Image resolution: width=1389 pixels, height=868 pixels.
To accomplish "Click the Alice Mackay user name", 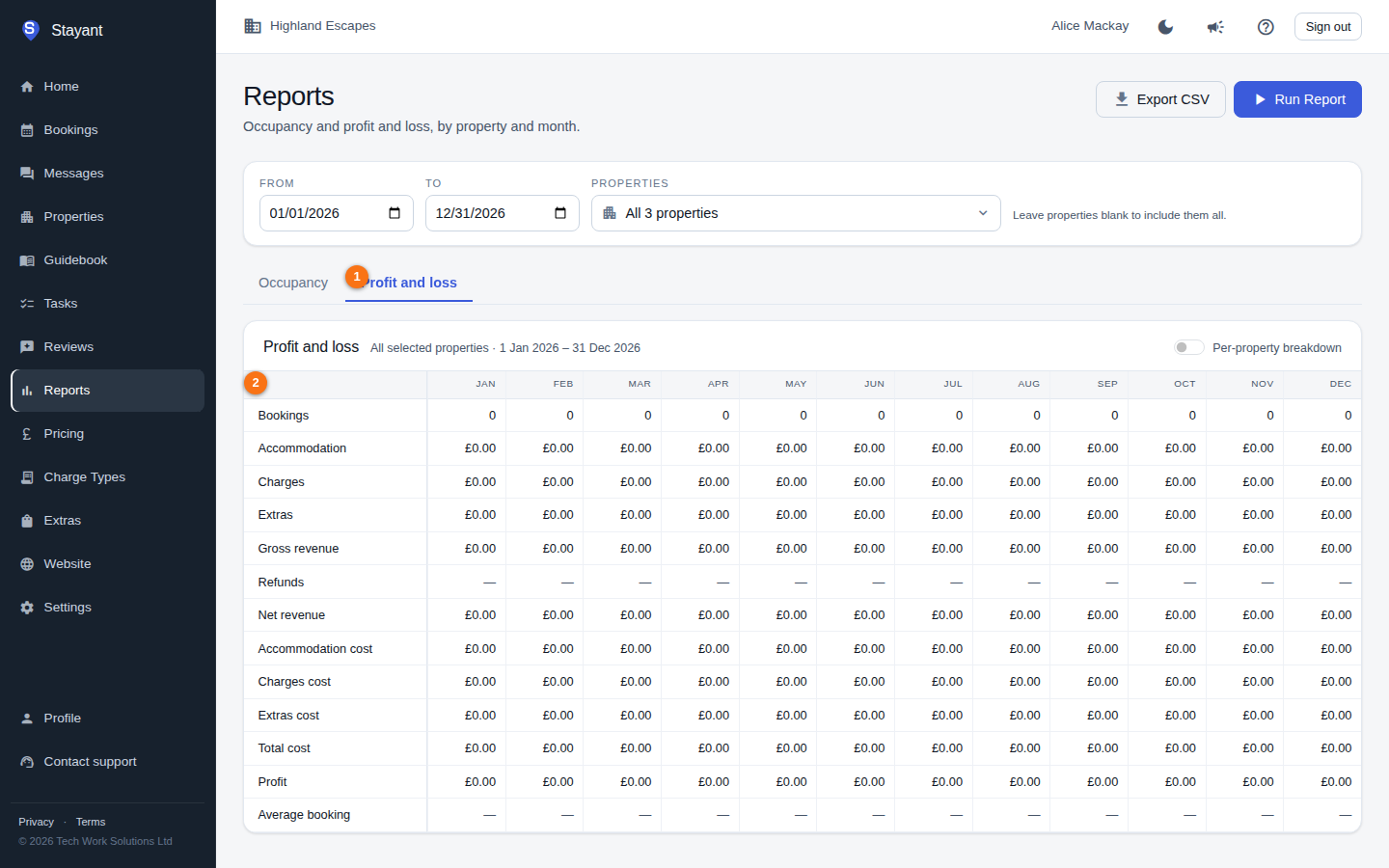I will [1090, 26].
